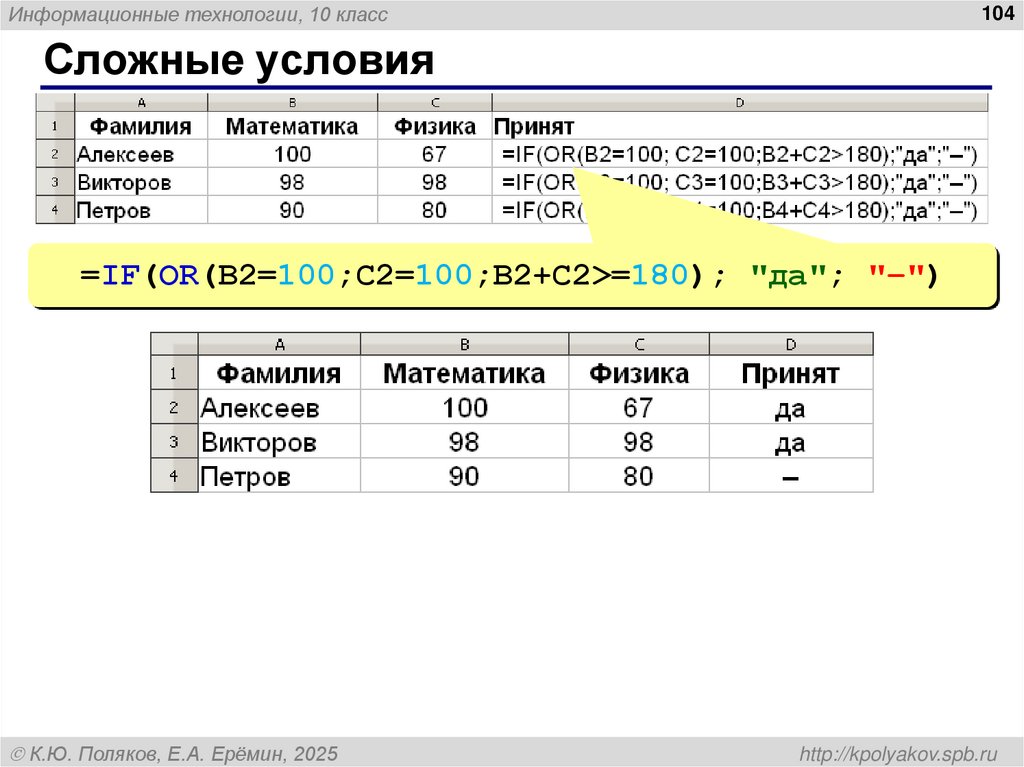Select row 2 header in the top spreadsheet
The height and width of the screenshot is (767, 1024).
point(55,154)
